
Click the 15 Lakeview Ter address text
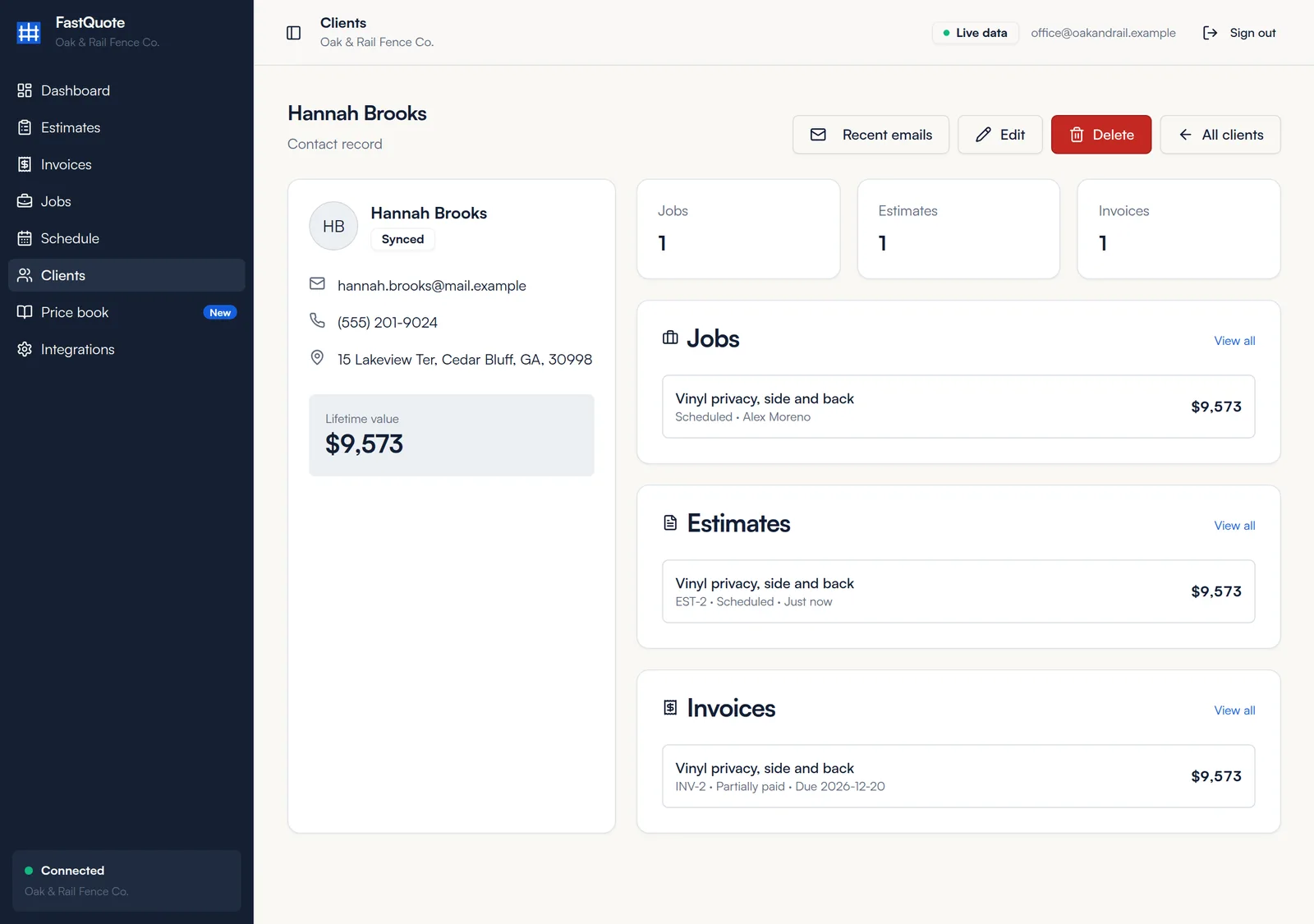pos(465,360)
